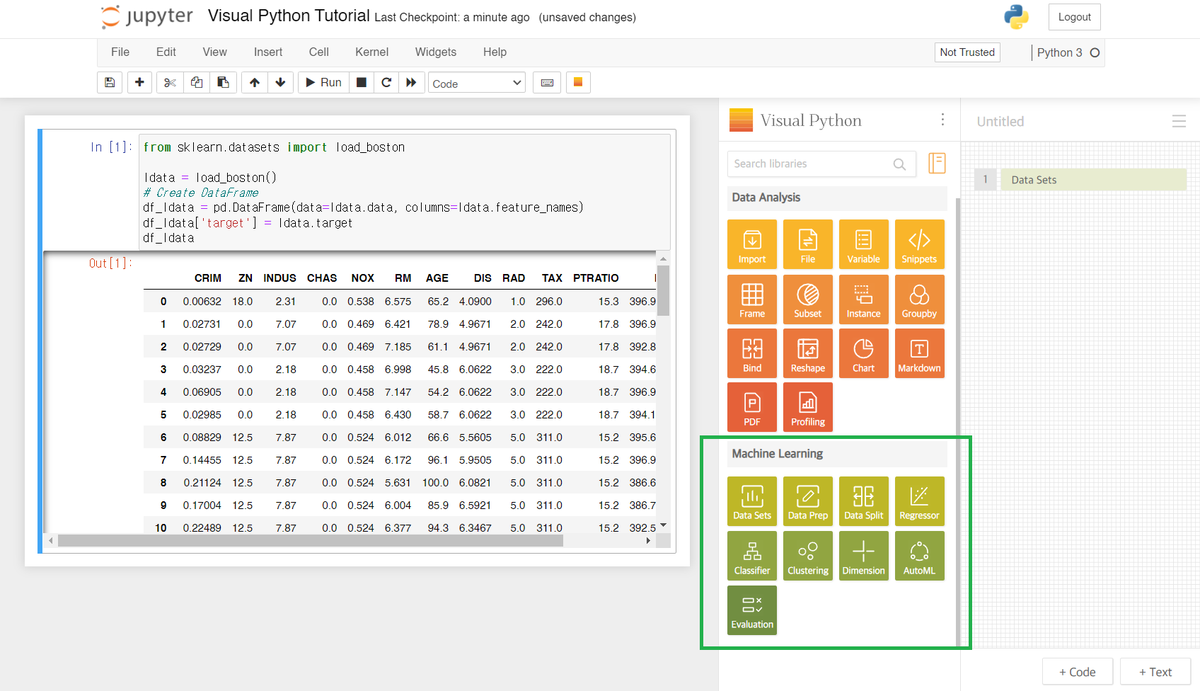Open the AutoML tool
This screenshot has height=691, width=1200.
(x=919, y=556)
